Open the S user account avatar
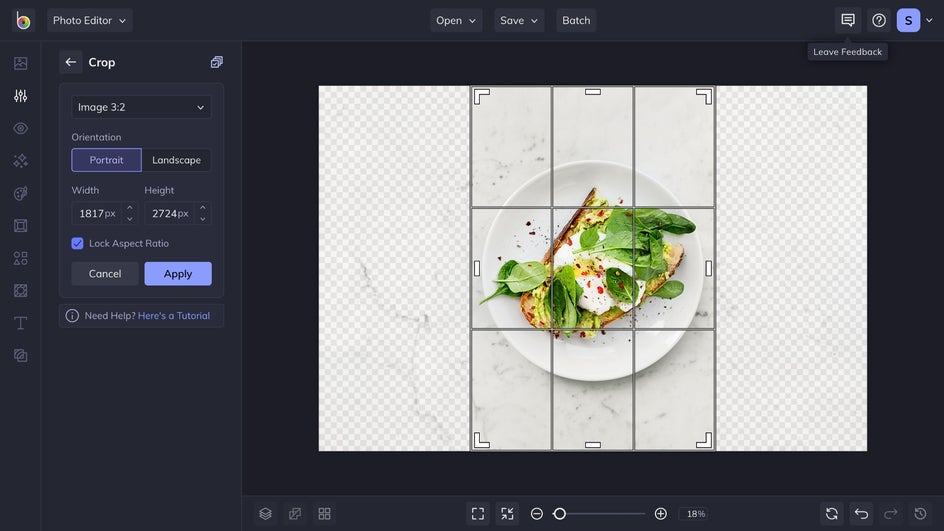The image size is (944, 531). 908,20
